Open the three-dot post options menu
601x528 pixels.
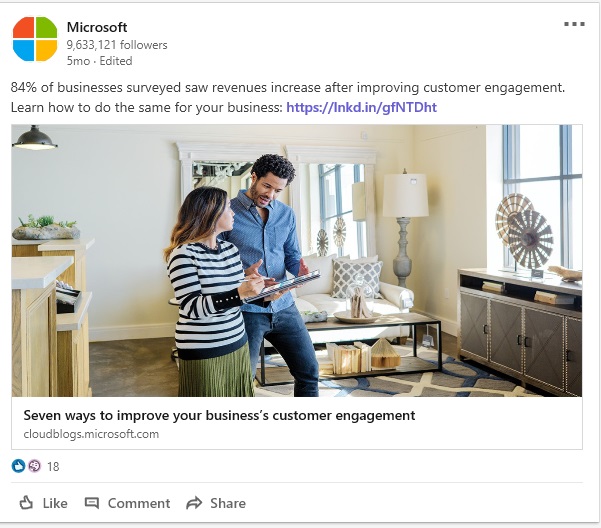[x=574, y=24]
